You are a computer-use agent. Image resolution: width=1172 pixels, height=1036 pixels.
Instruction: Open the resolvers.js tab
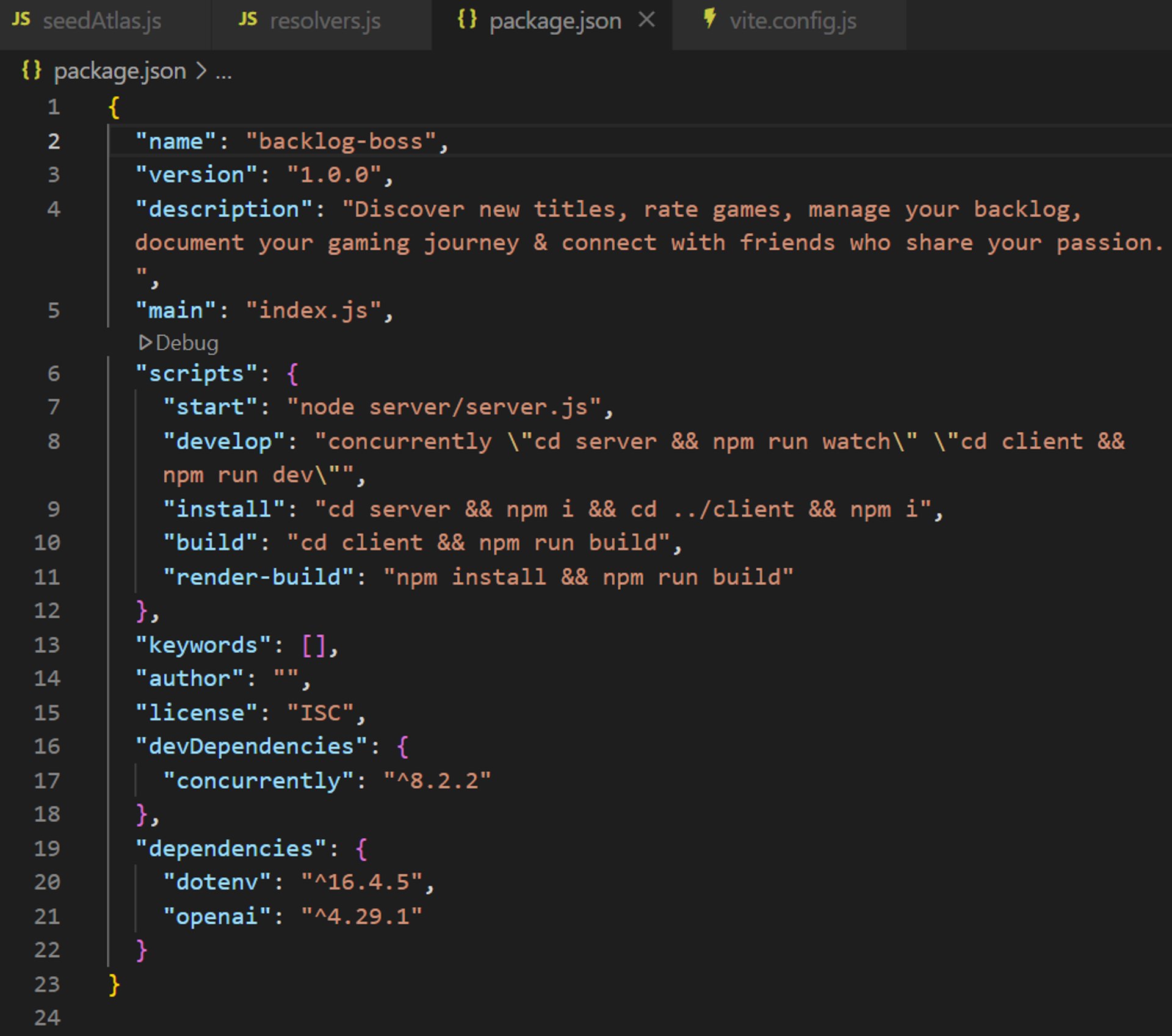click(325, 21)
